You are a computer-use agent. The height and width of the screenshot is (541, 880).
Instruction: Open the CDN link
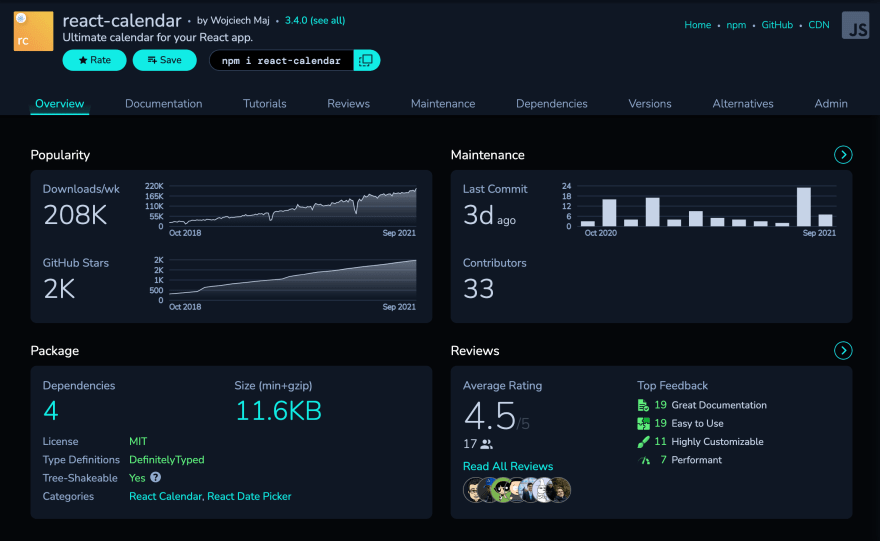[819, 25]
